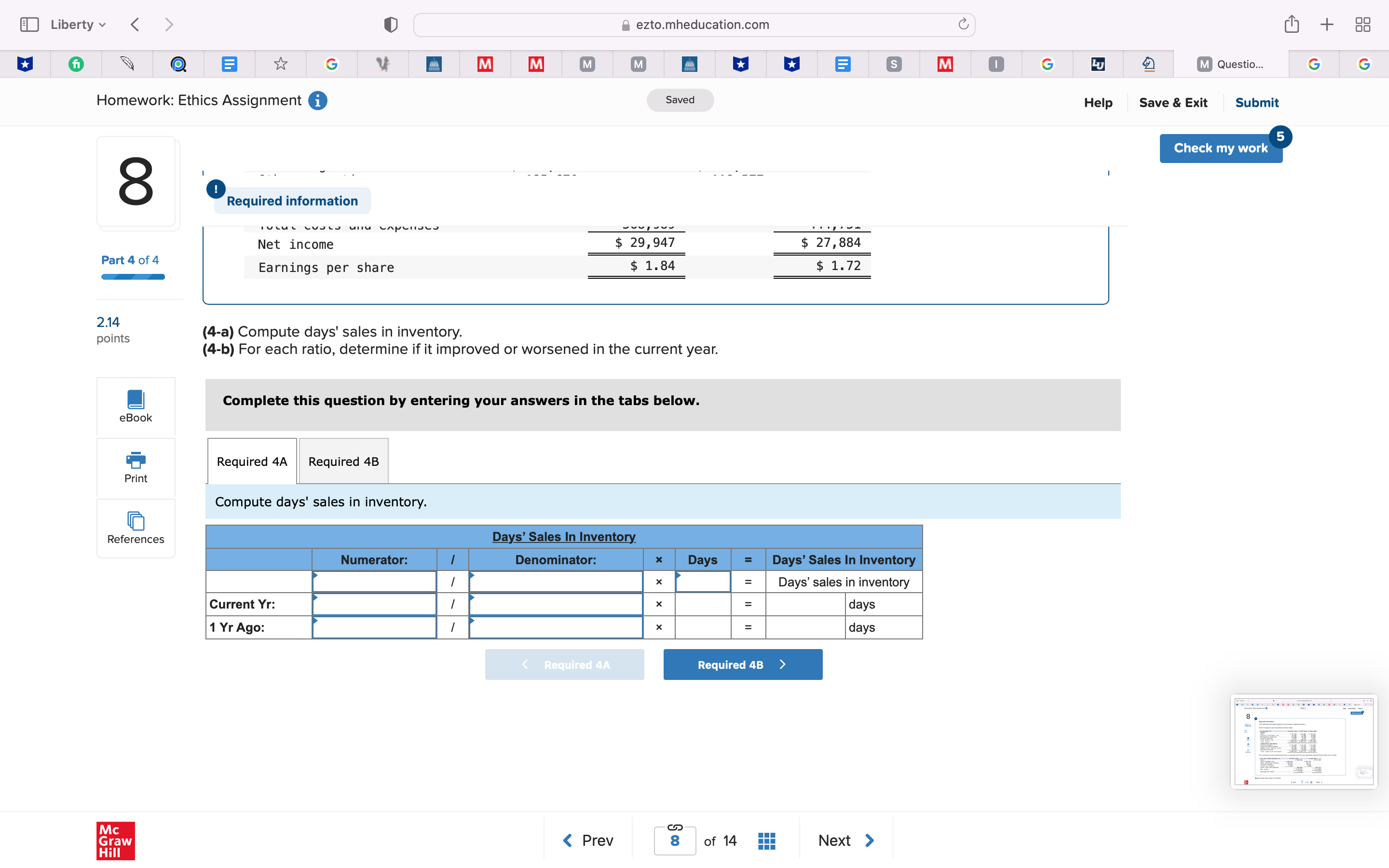Click Check my work button
This screenshot has height=868, width=1389.
pos(1220,148)
